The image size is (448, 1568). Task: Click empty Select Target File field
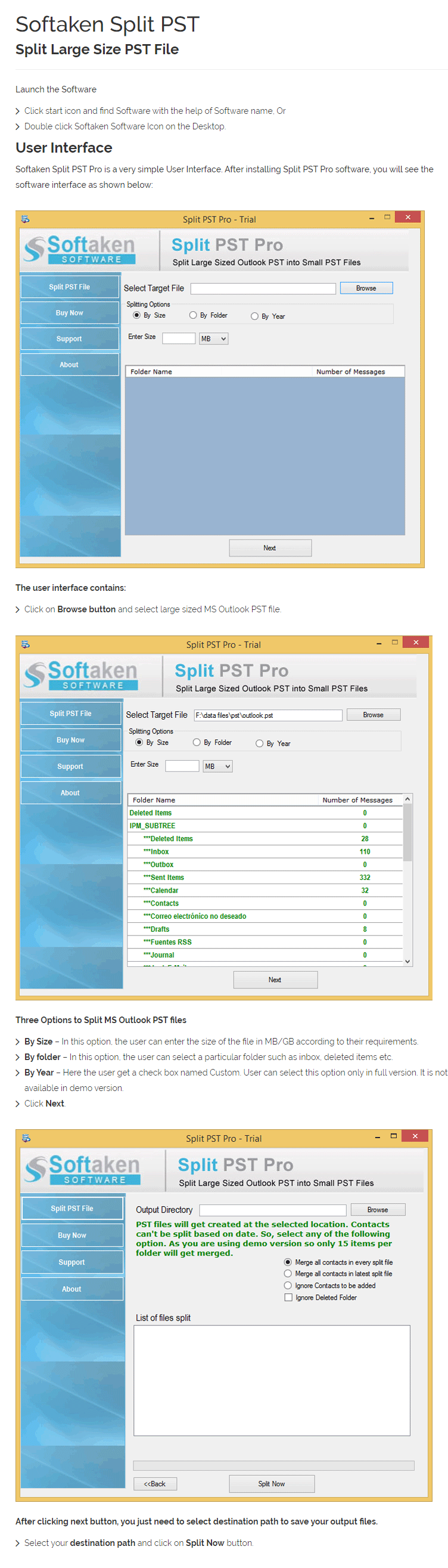pyautogui.click(x=263, y=289)
